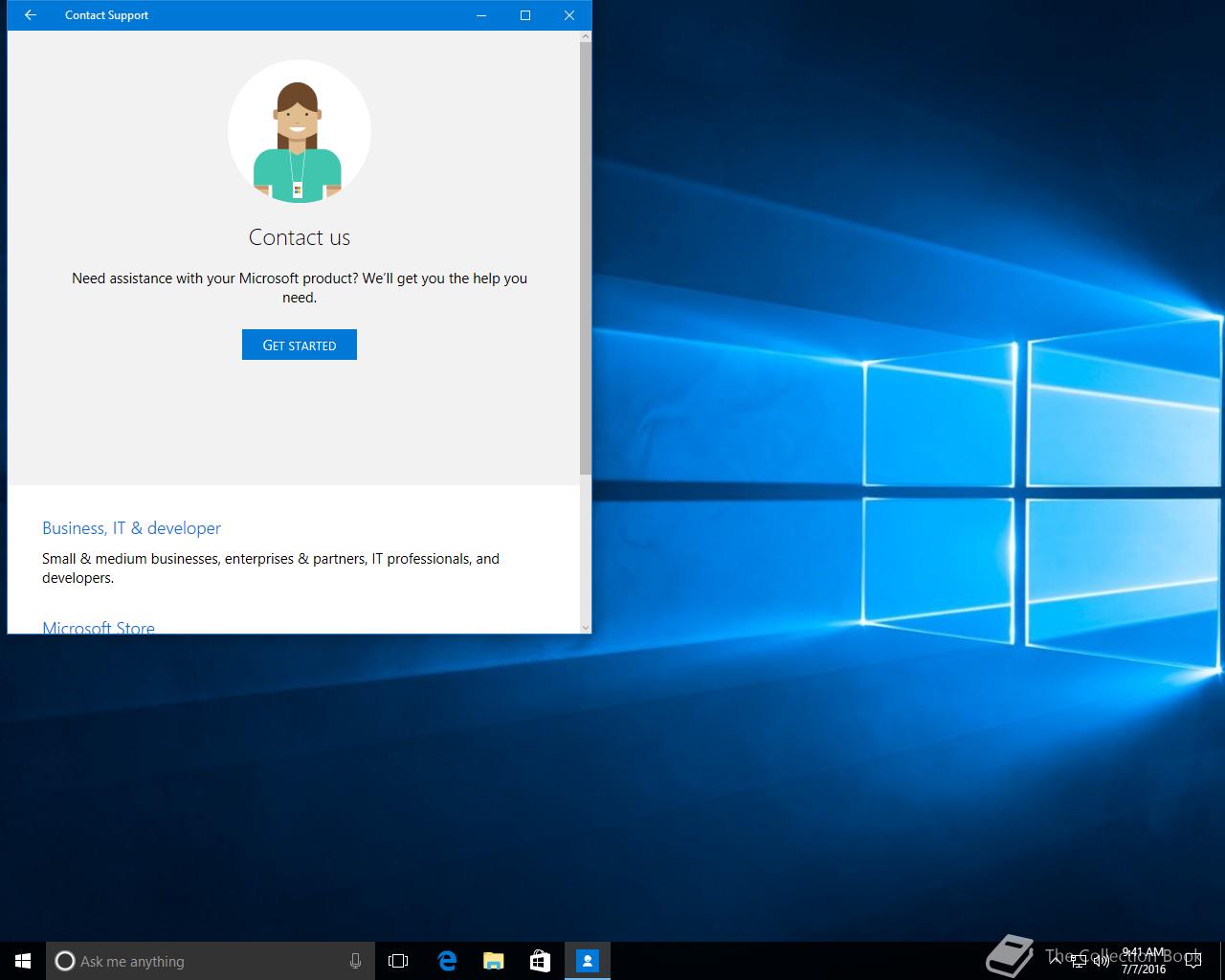
Task: Close the Contact Support window
Action: click(x=569, y=15)
